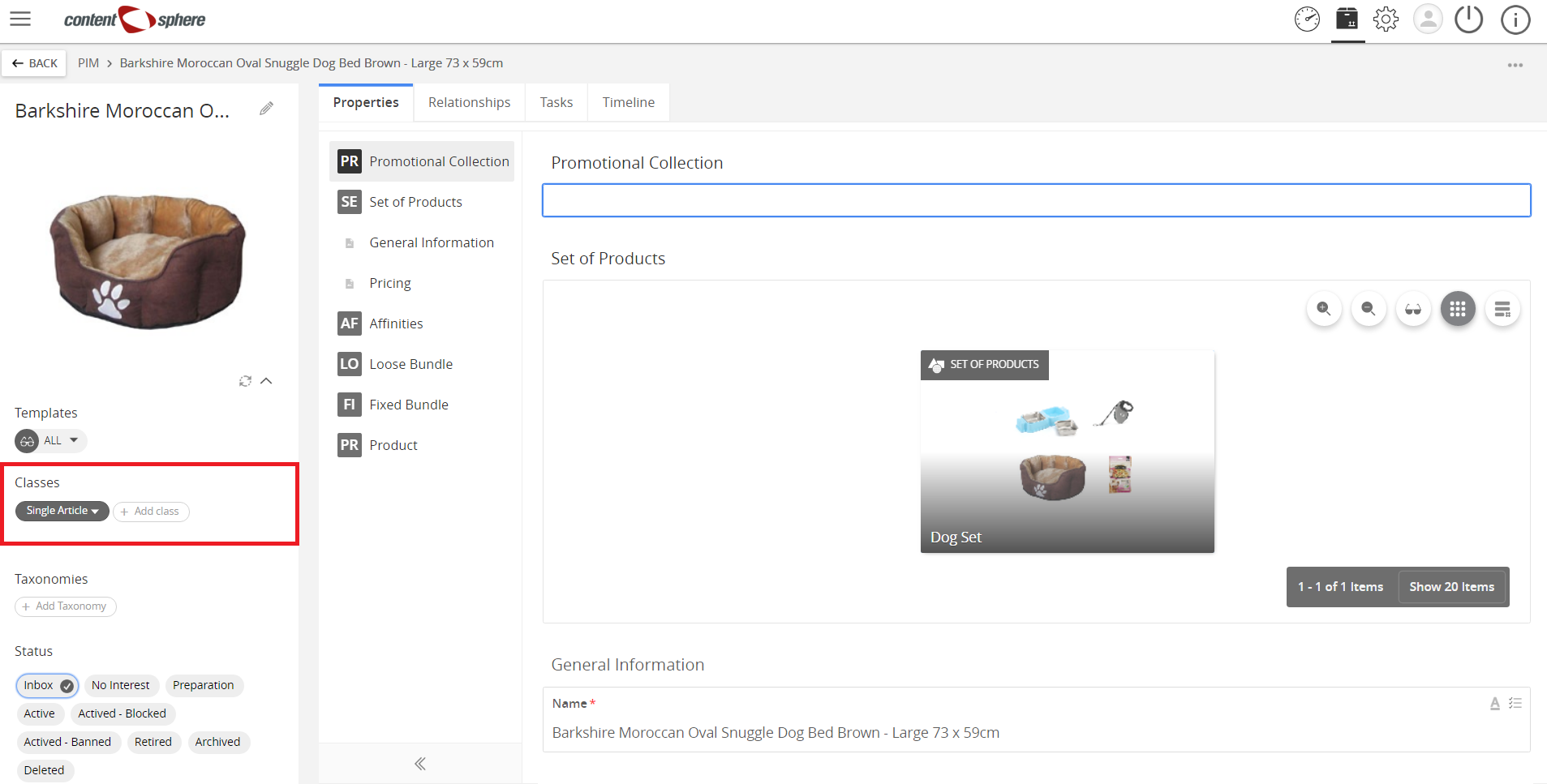Set status to No Interest
Image resolution: width=1547 pixels, height=784 pixels.
[x=121, y=685]
